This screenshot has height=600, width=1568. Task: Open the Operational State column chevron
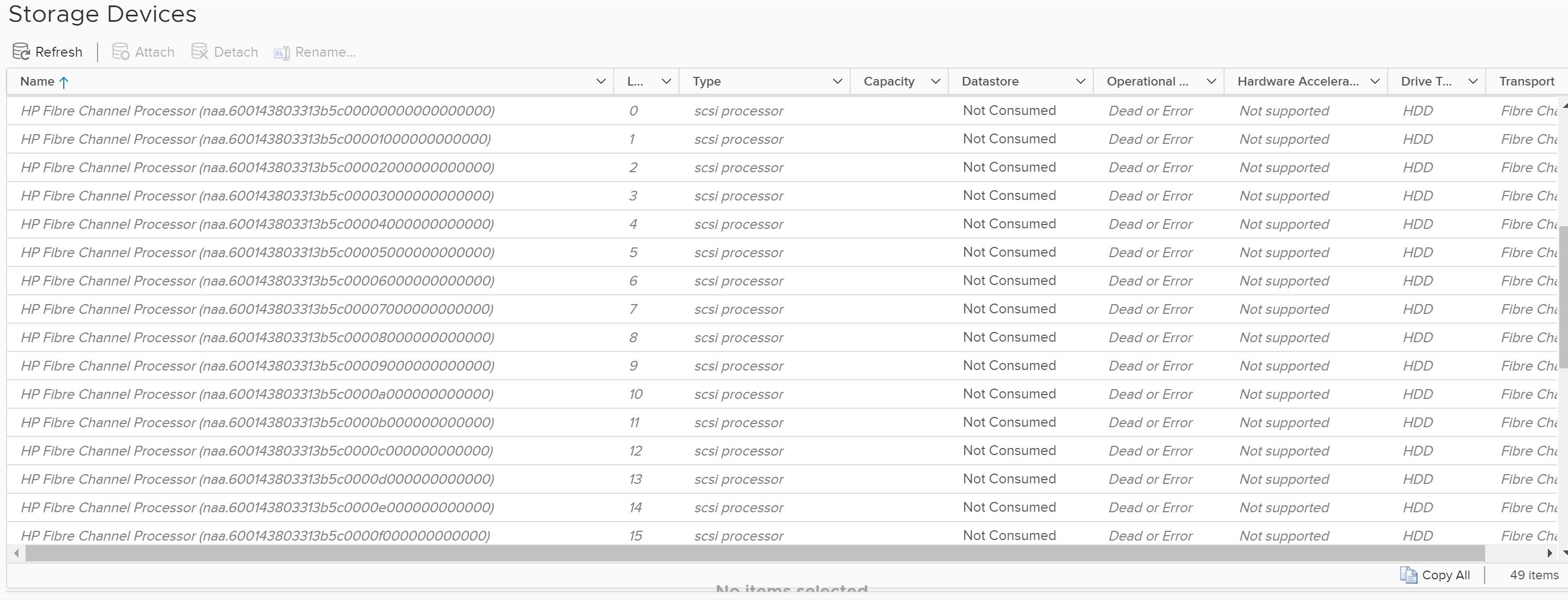pyautogui.click(x=1210, y=82)
